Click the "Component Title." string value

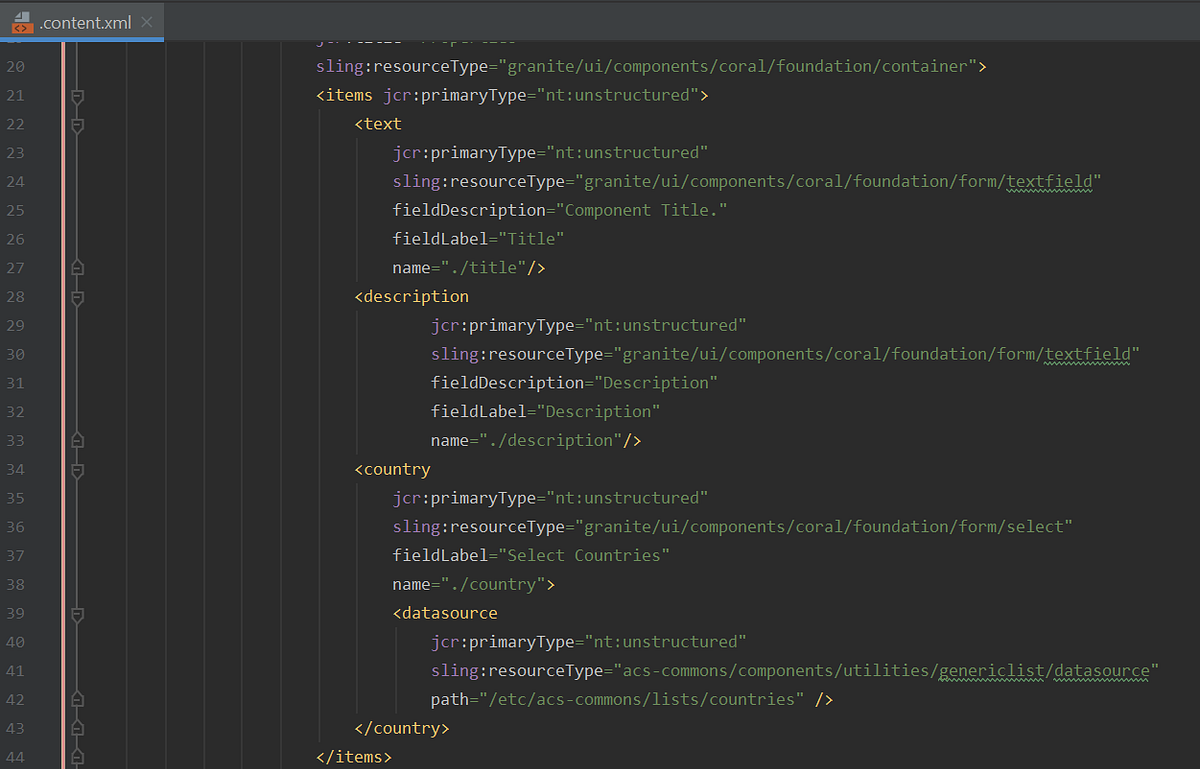coord(641,210)
